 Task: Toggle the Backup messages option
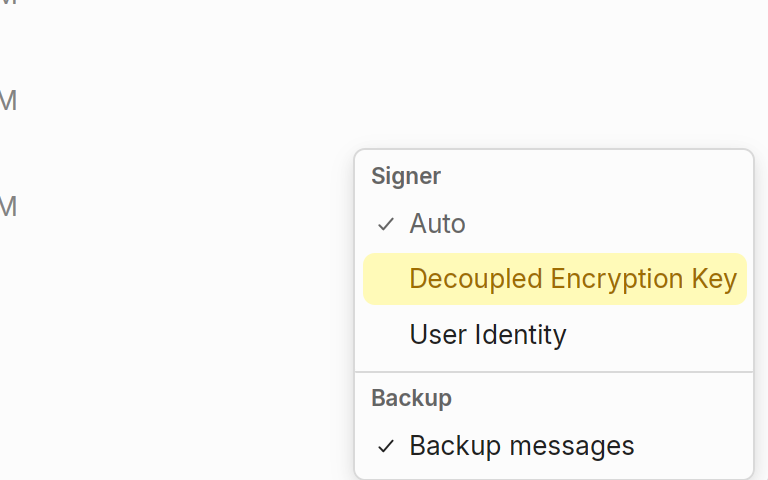521,446
